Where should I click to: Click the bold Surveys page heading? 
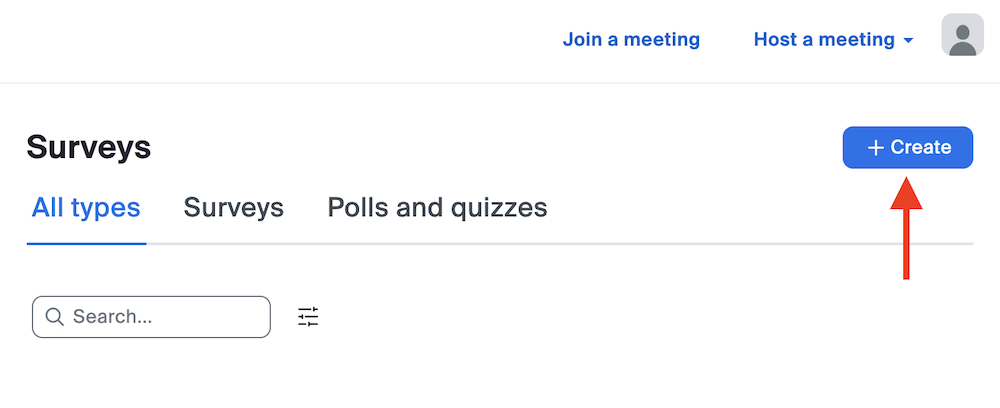pyautogui.click(x=89, y=147)
